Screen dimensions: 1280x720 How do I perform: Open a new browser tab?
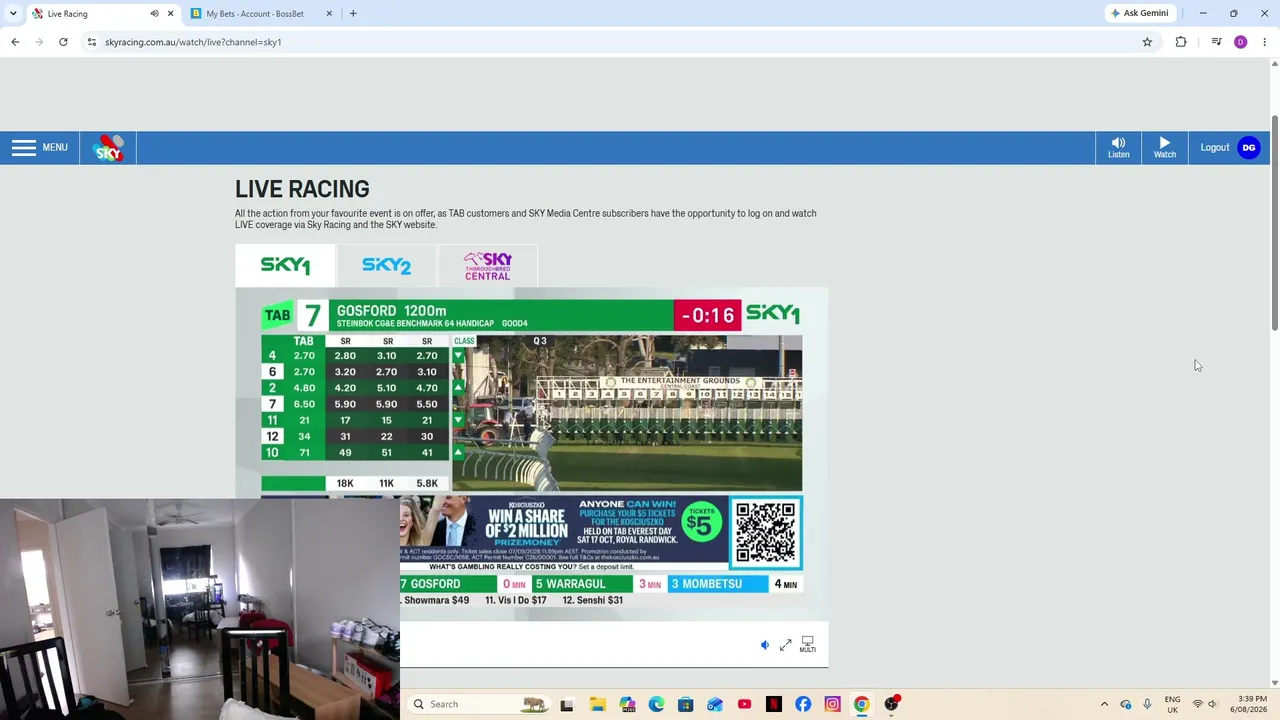(353, 13)
